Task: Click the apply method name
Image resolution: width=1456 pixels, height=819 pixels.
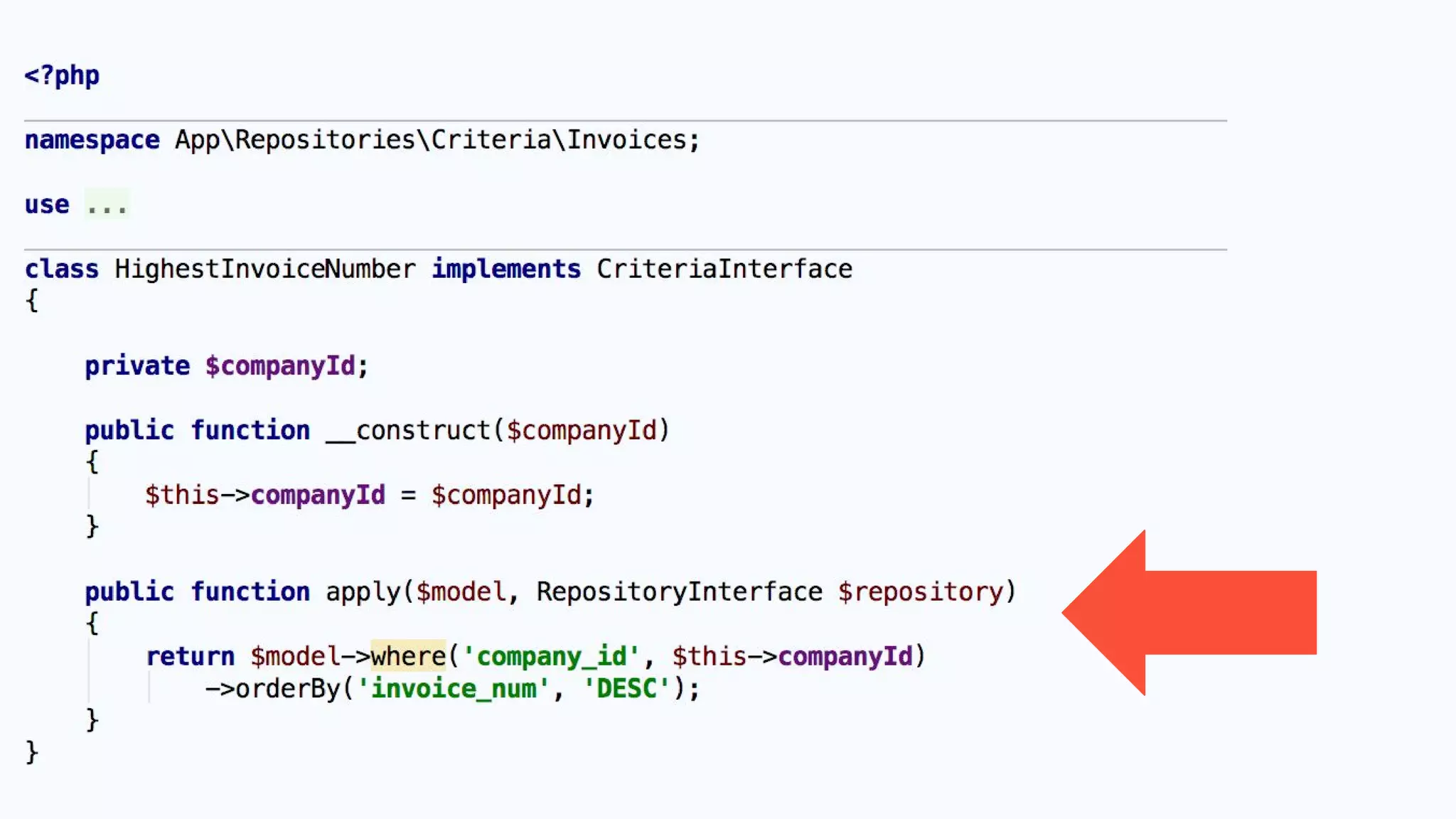Action: [363, 592]
